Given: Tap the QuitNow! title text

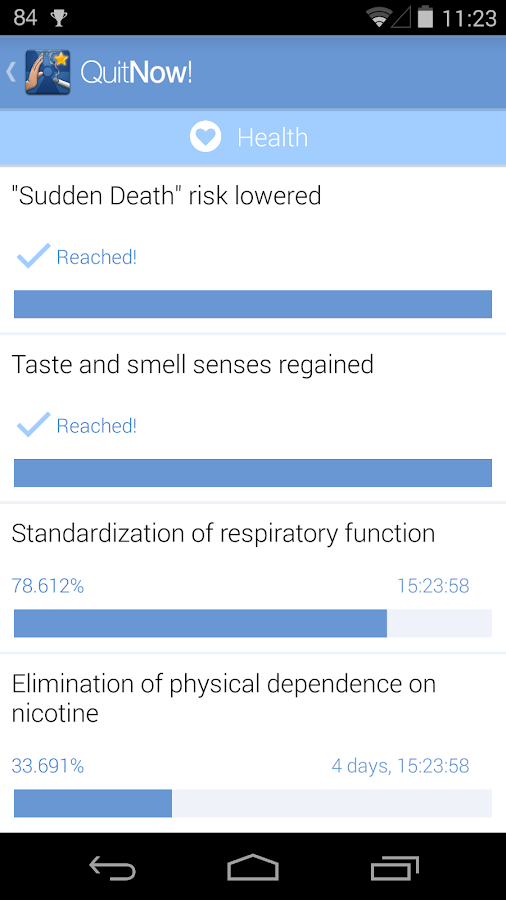Looking at the screenshot, I should [136, 72].
